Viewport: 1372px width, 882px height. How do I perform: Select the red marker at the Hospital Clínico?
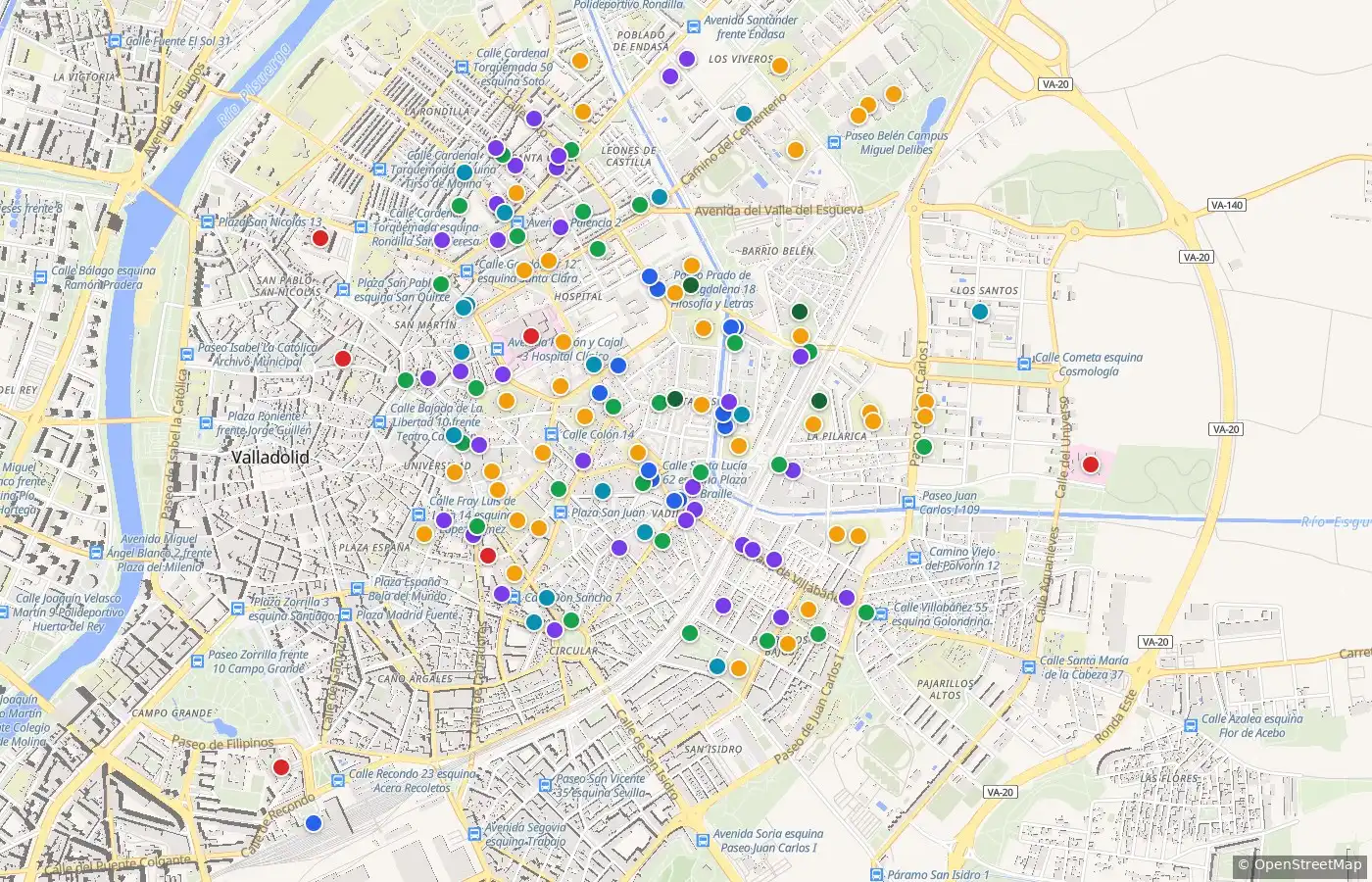click(x=531, y=336)
